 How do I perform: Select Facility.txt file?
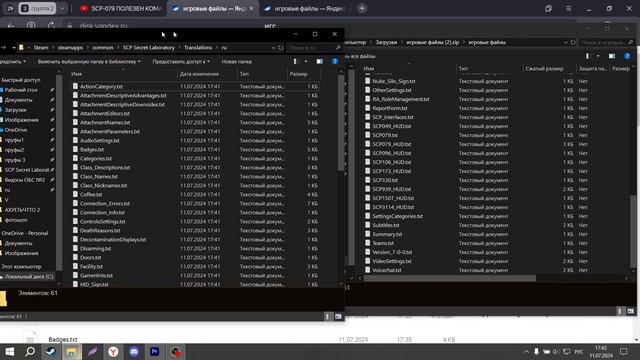click(91, 266)
